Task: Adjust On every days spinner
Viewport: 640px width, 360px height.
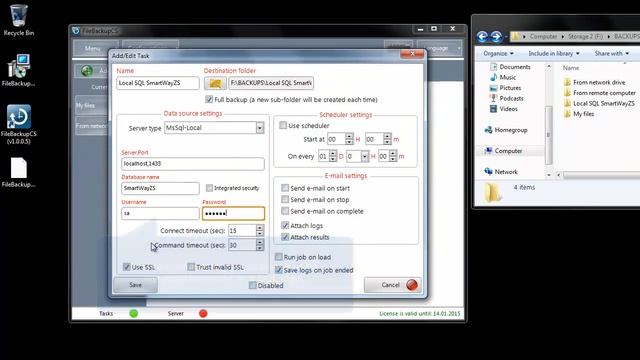Action: (x=333, y=156)
